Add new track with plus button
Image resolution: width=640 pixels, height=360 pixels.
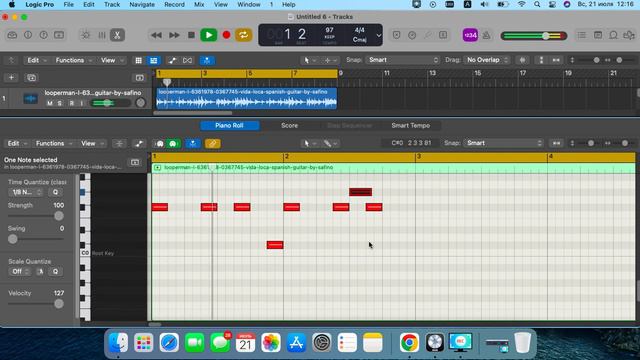[x=11, y=78]
